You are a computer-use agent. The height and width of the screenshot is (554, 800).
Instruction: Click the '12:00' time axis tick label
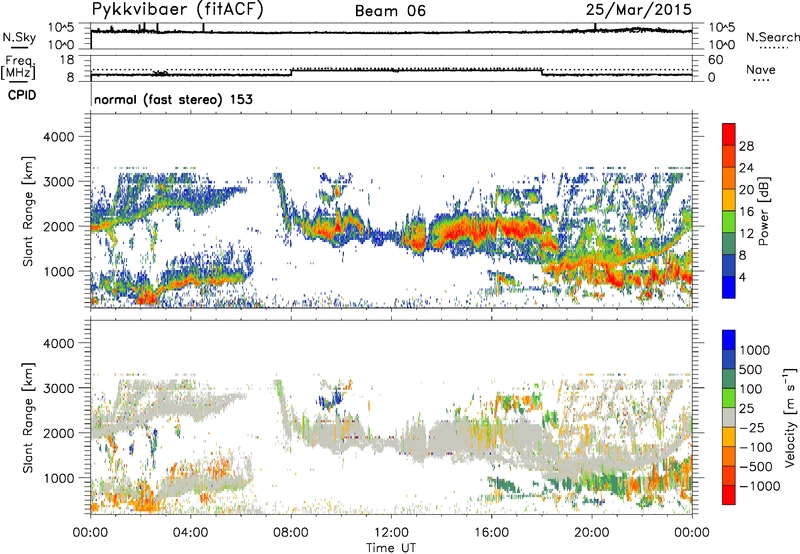point(391,532)
